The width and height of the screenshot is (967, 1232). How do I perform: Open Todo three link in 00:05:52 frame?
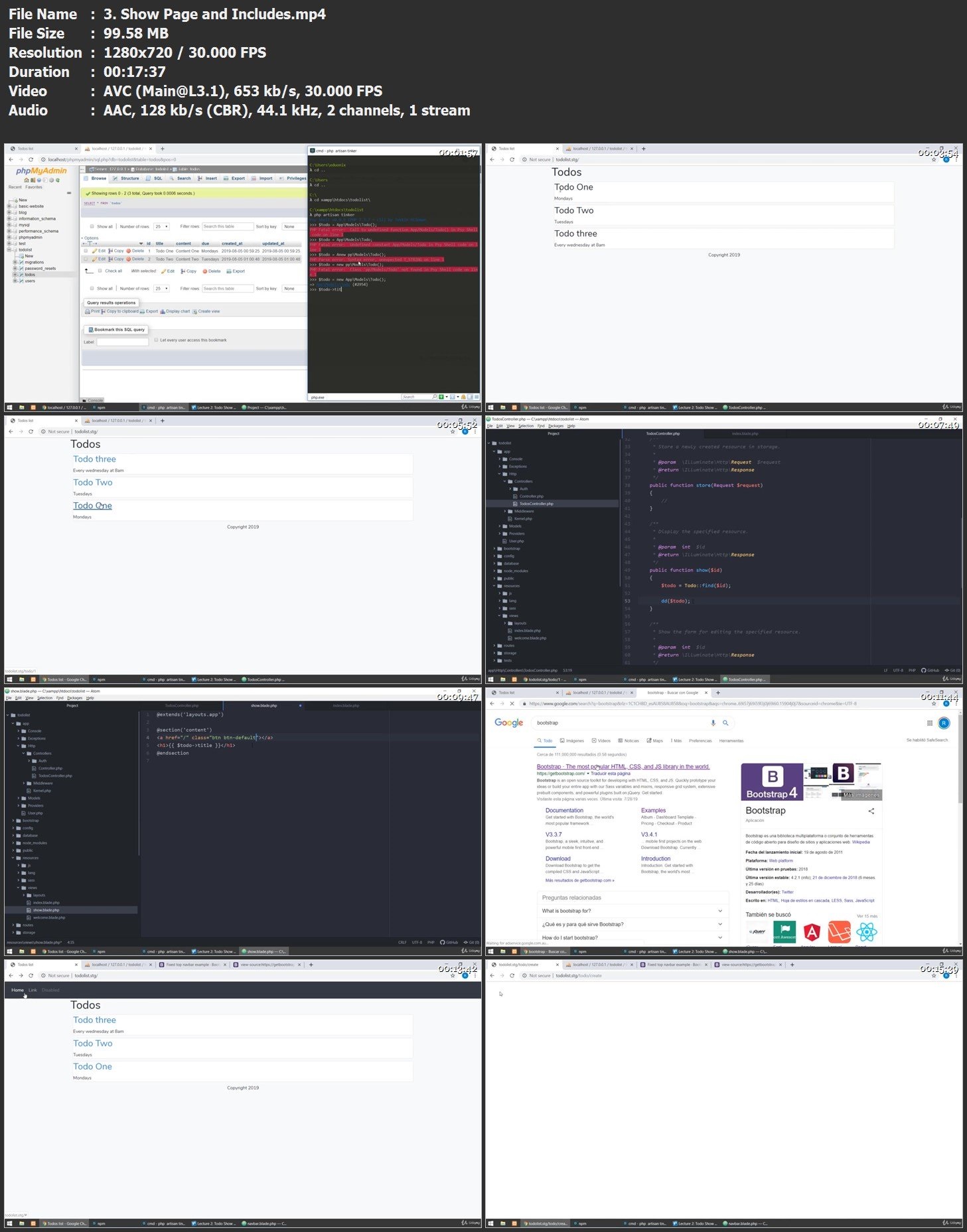94,459
